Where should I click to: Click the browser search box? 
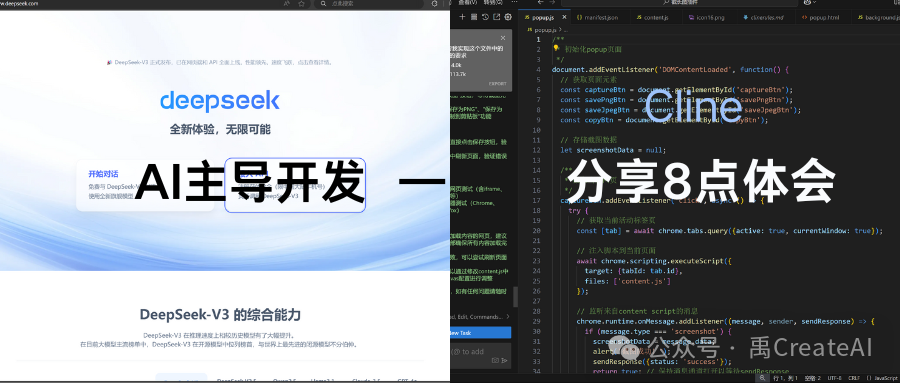[370, 3]
